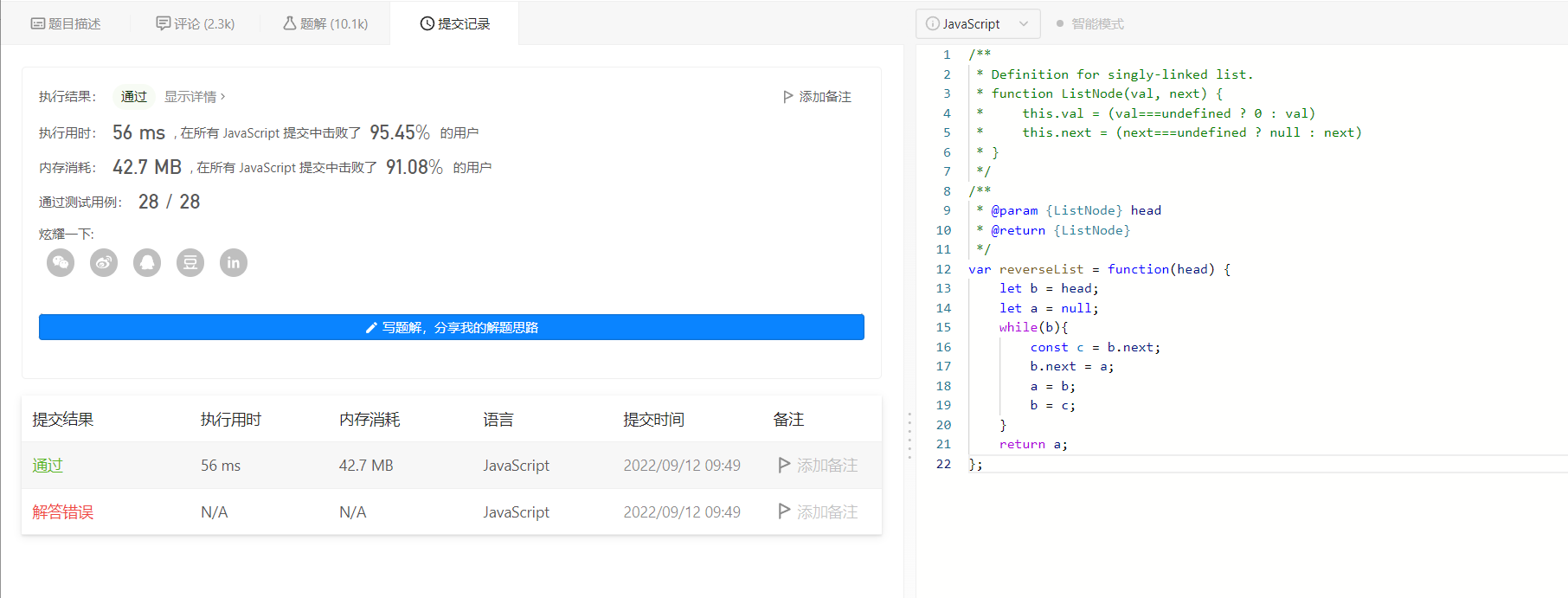1568x598 pixels.
Task: Share result via Weibo icon
Action: click(x=104, y=262)
